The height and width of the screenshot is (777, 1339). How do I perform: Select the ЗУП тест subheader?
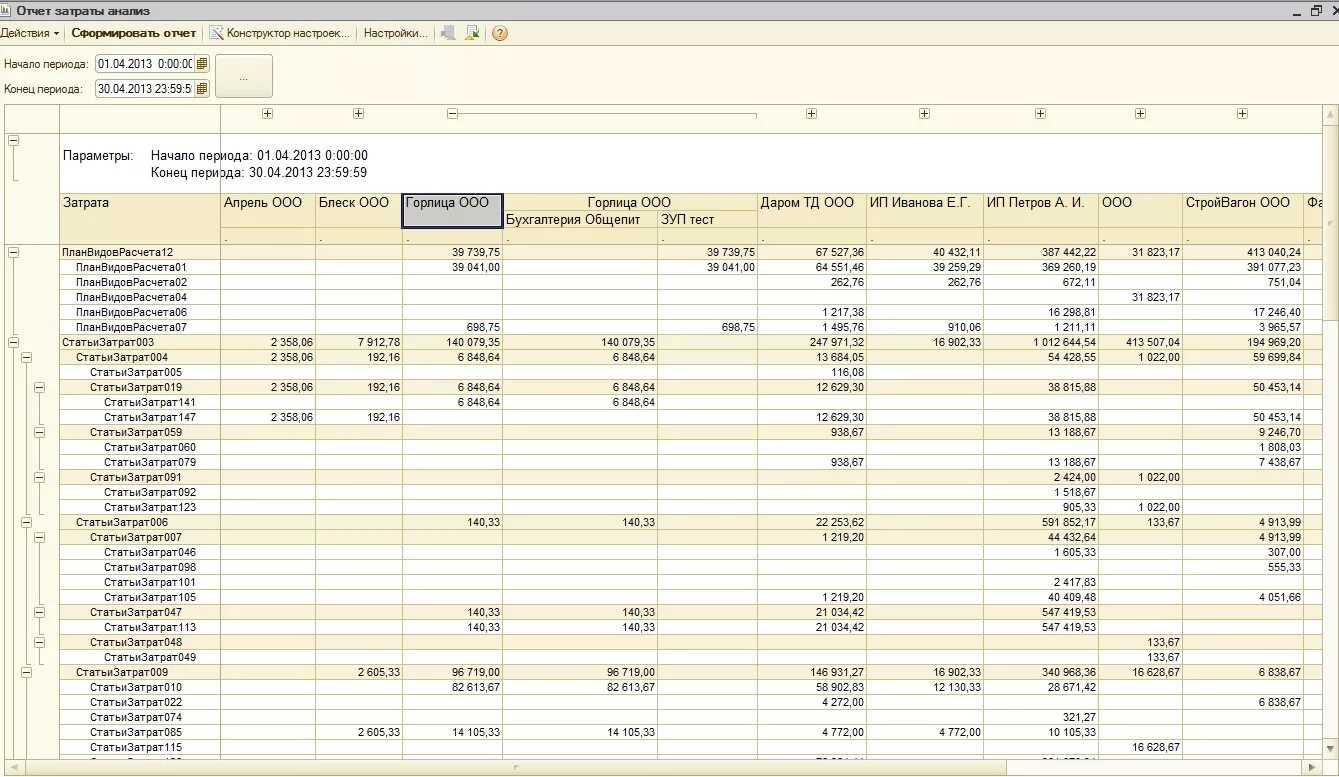pos(707,220)
